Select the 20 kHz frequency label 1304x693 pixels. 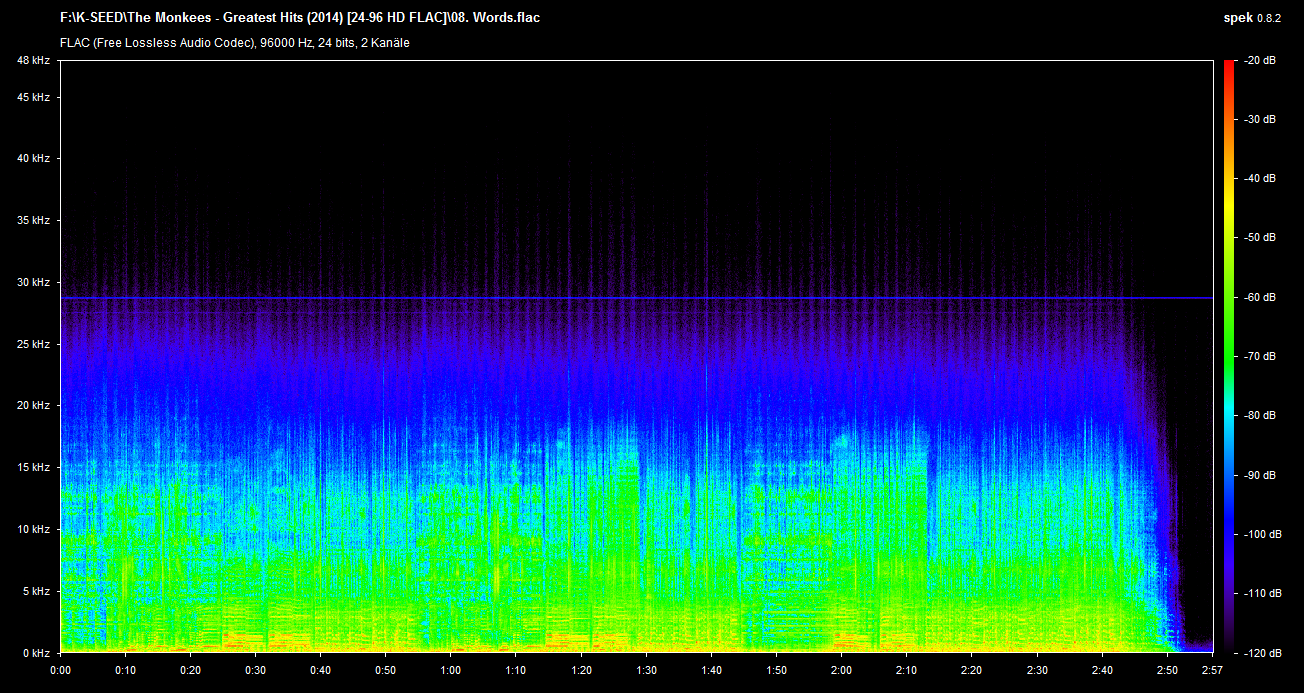33,406
